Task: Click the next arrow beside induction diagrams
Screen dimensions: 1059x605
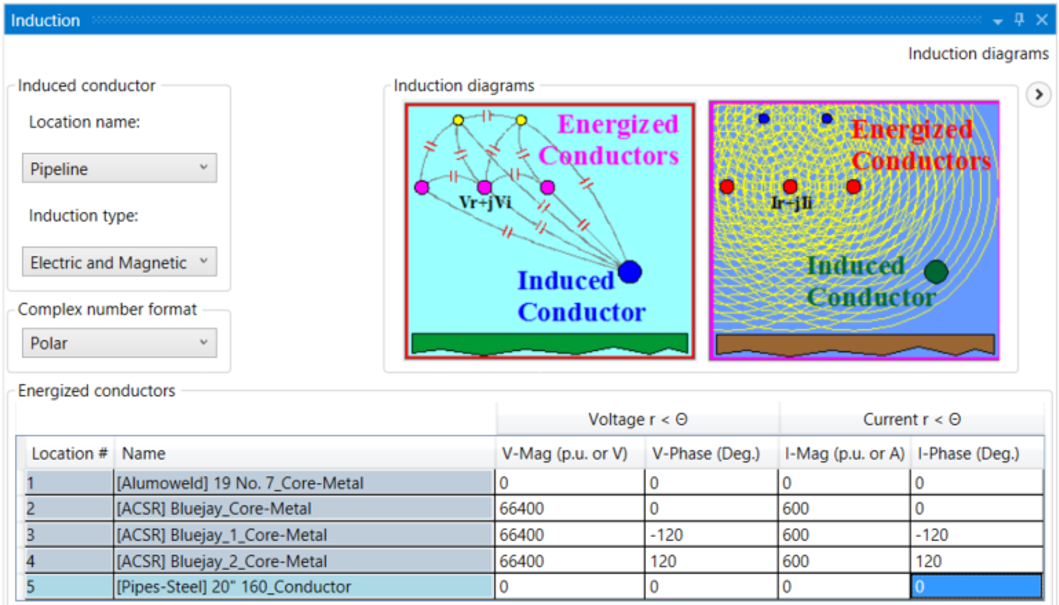Action: tap(1039, 94)
